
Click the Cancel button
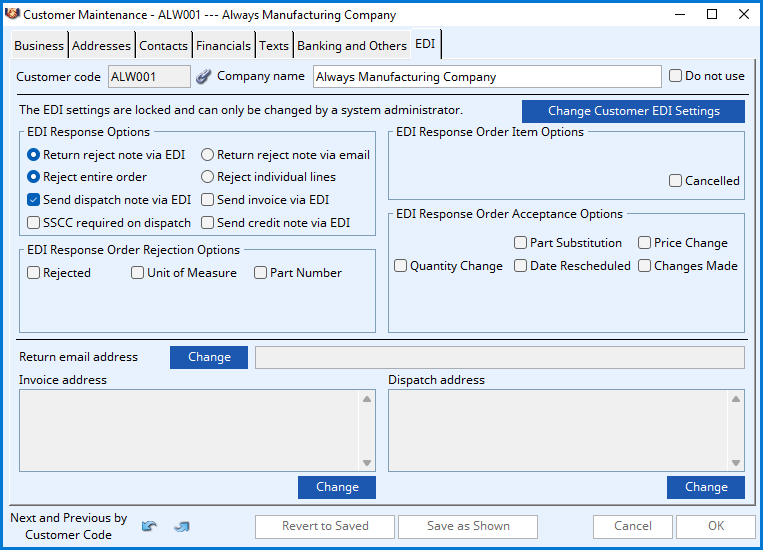(x=633, y=526)
